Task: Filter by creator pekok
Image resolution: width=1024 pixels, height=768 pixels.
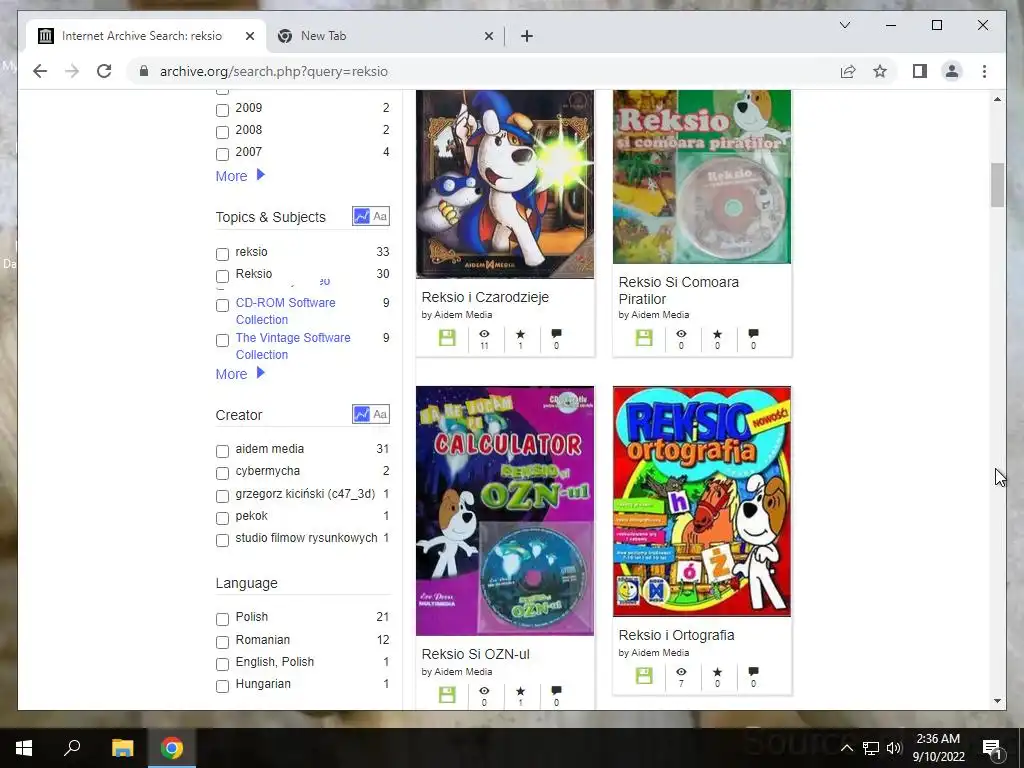Action: [x=222, y=519]
